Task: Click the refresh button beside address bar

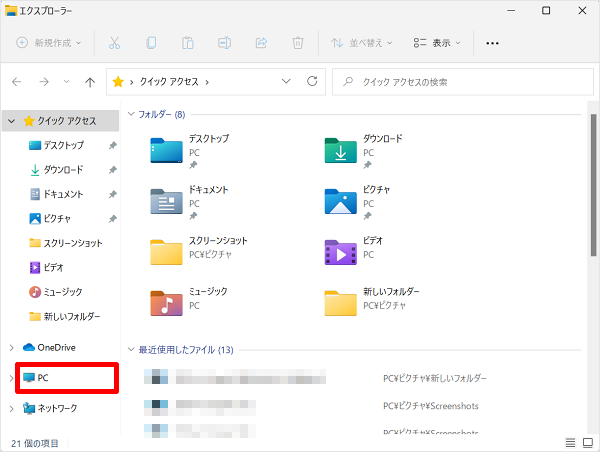Action: (x=312, y=81)
